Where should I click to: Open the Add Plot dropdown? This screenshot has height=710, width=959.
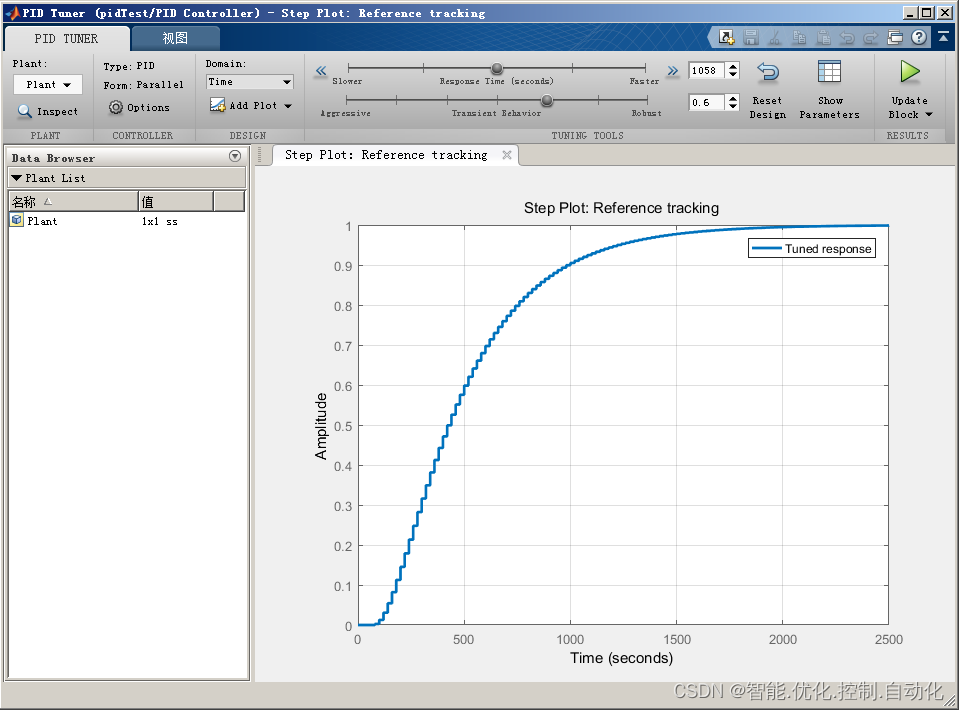tap(251, 105)
